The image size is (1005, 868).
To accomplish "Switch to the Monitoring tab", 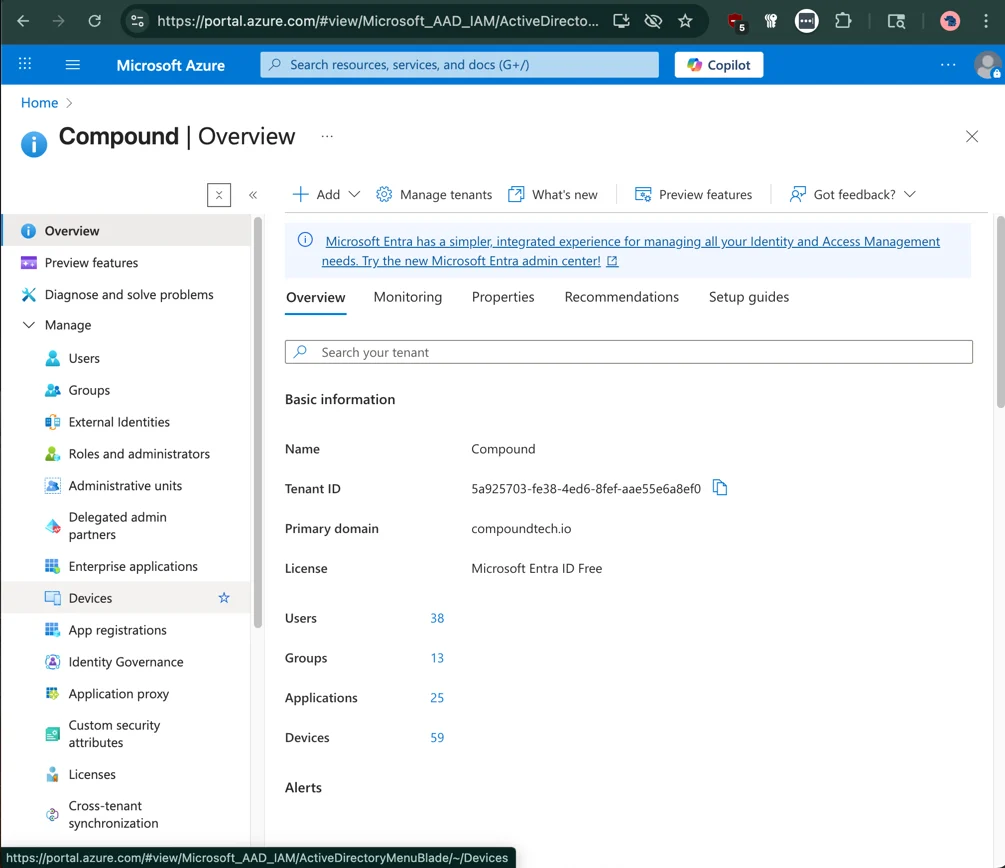I will pos(407,297).
